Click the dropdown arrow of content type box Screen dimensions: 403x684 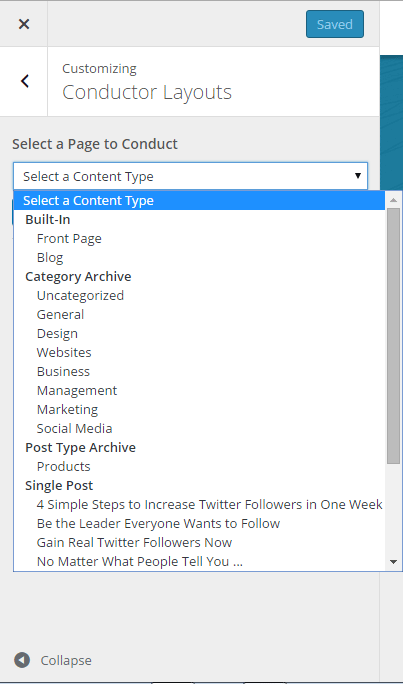click(358, 176)
